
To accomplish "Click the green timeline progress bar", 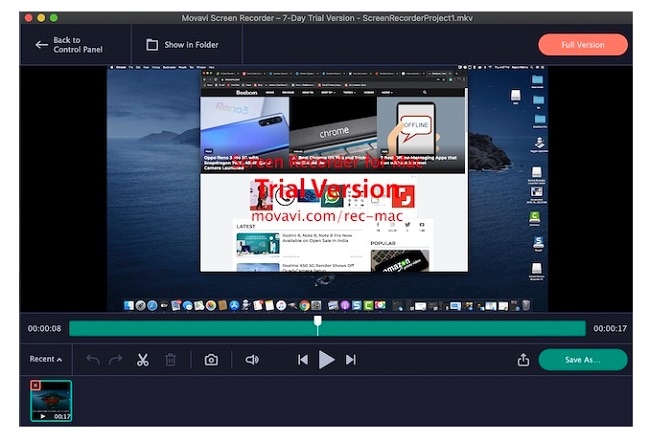I will tap(327, 328).
